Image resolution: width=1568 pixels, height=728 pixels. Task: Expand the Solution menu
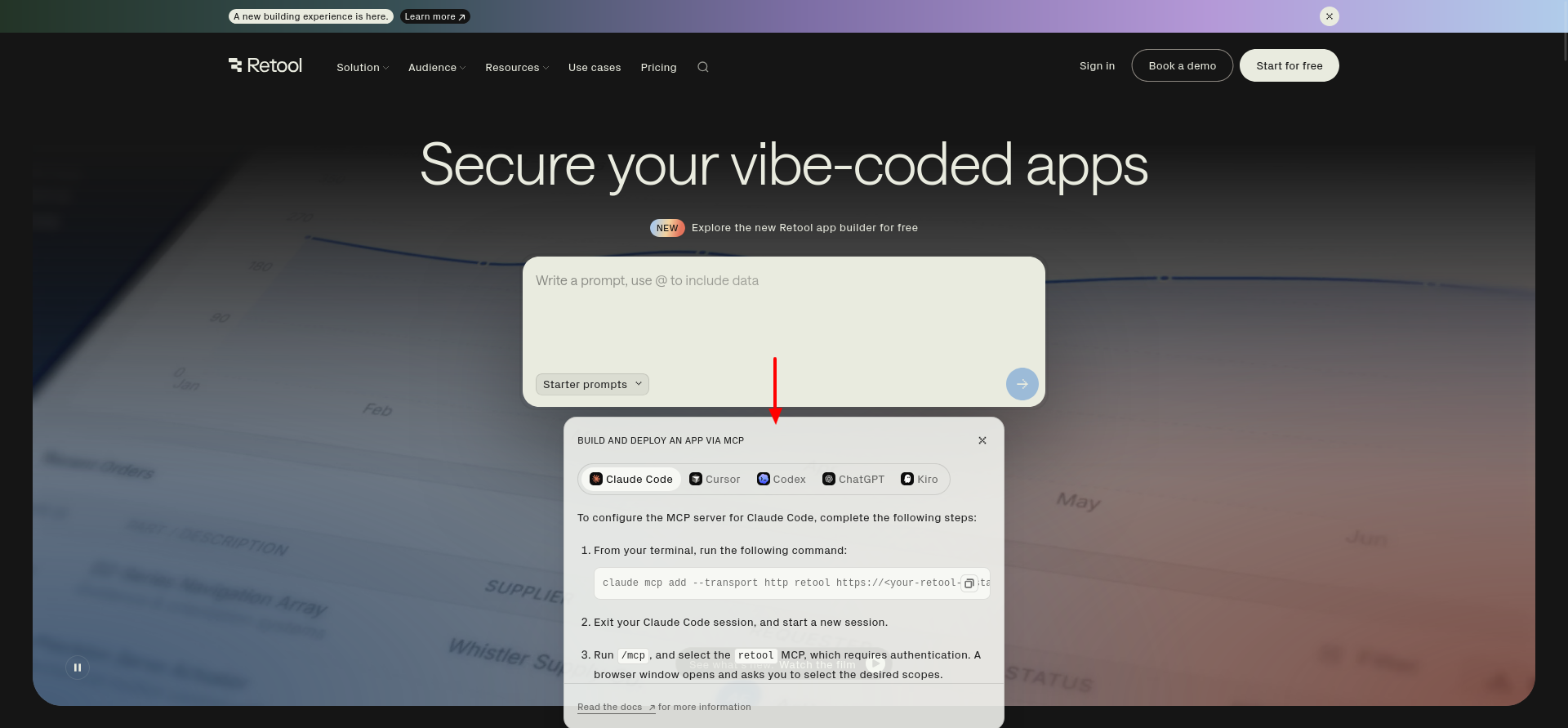[x=363, y=68]
